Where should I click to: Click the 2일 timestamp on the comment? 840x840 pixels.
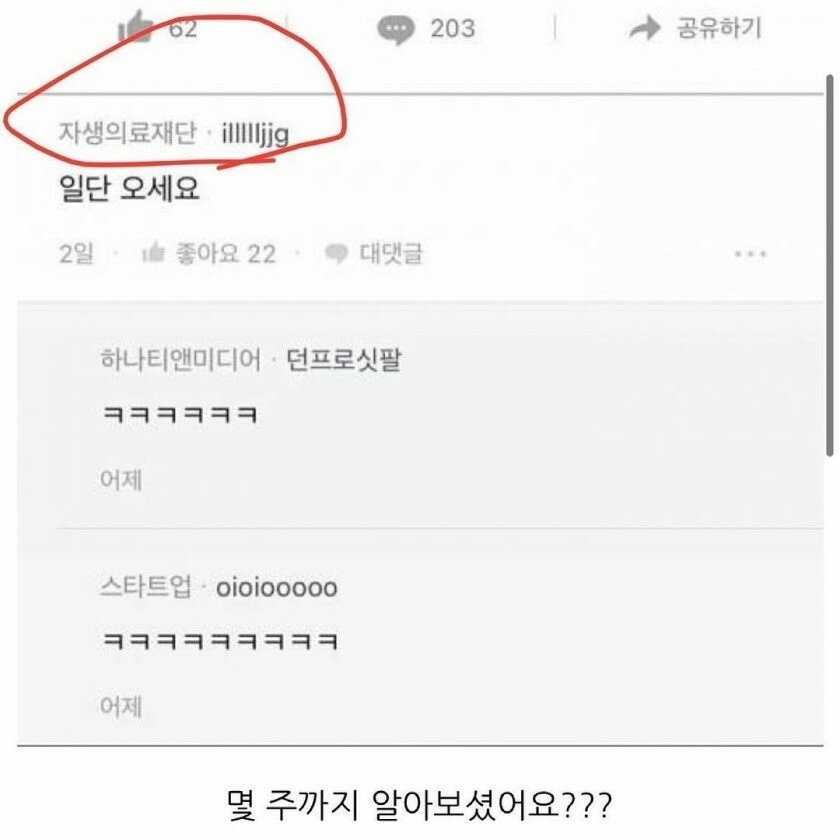click(x=76, y=253)
